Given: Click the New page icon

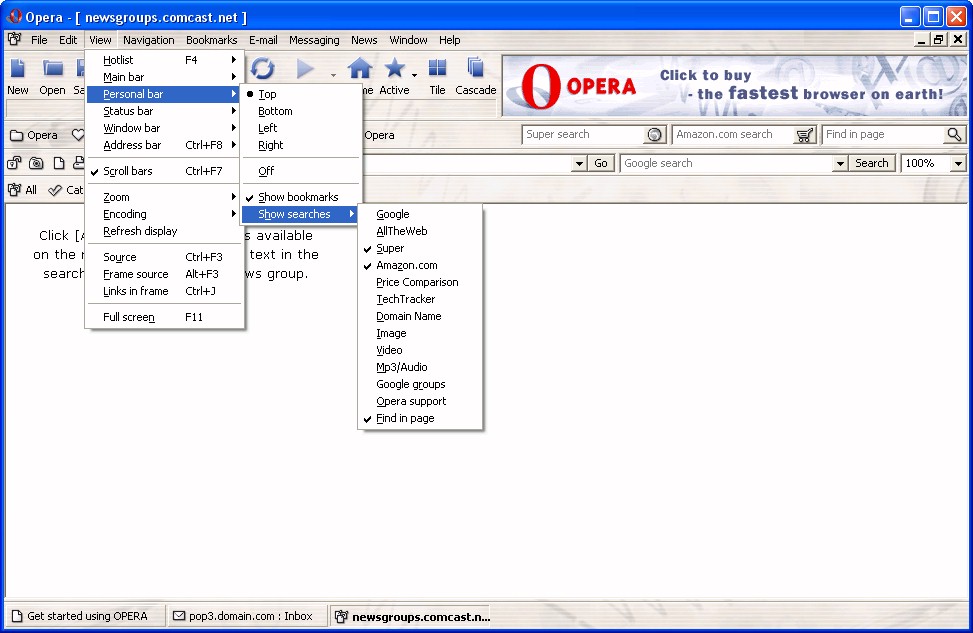Looking at the screenshot, I should pos(18,69).
